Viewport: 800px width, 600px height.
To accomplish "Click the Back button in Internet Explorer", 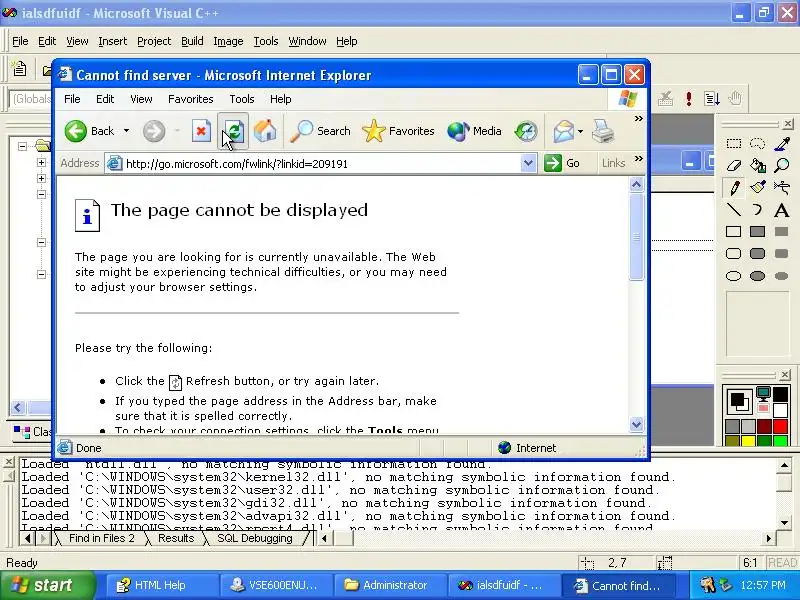I will pyautogui.click(x=89, y=131).
